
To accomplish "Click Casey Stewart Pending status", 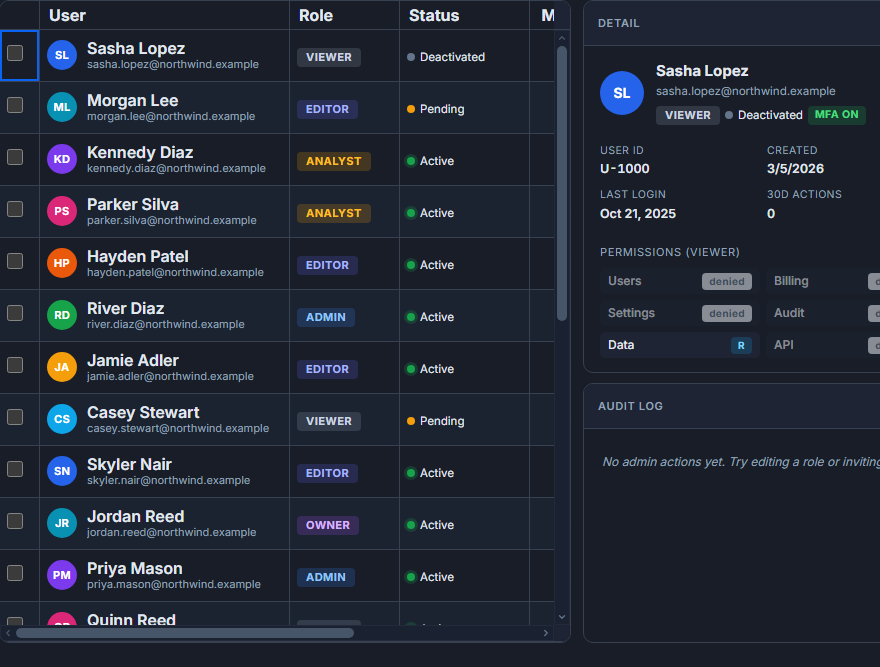I will tap(436, 421).
